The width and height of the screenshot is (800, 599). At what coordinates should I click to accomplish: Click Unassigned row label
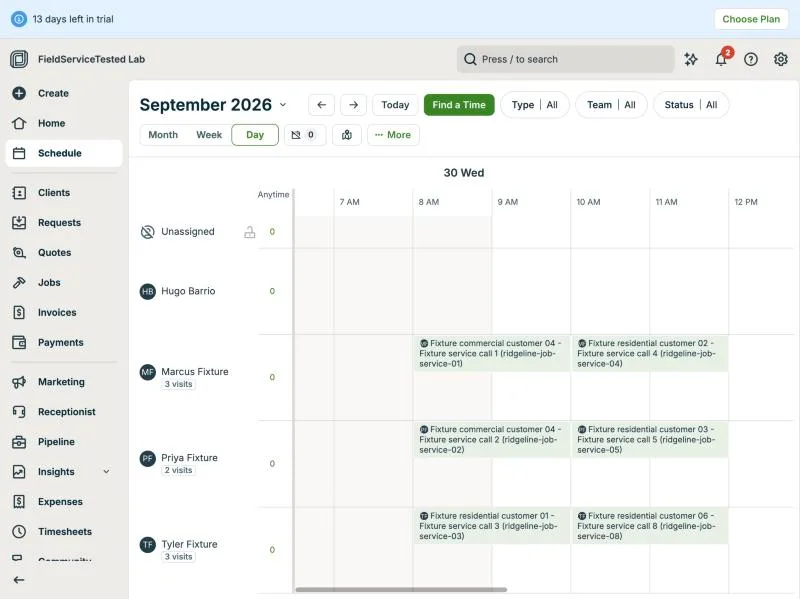click(x=188, y=232)
